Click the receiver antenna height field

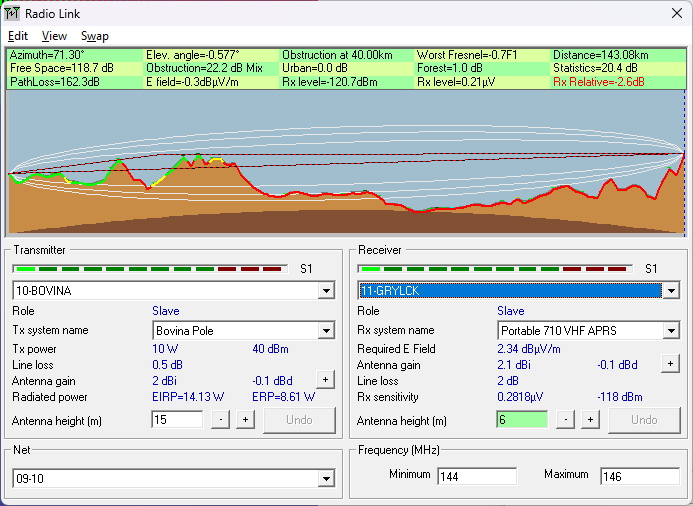(522, 419)
